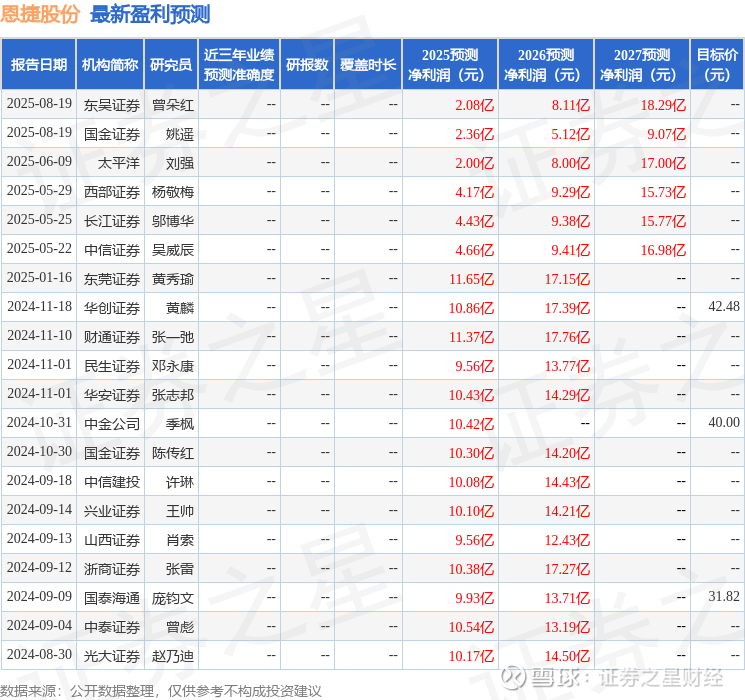Select analyst name 陈传红
Viewport: 745px width, 700px height.
[x=173, y=453]
